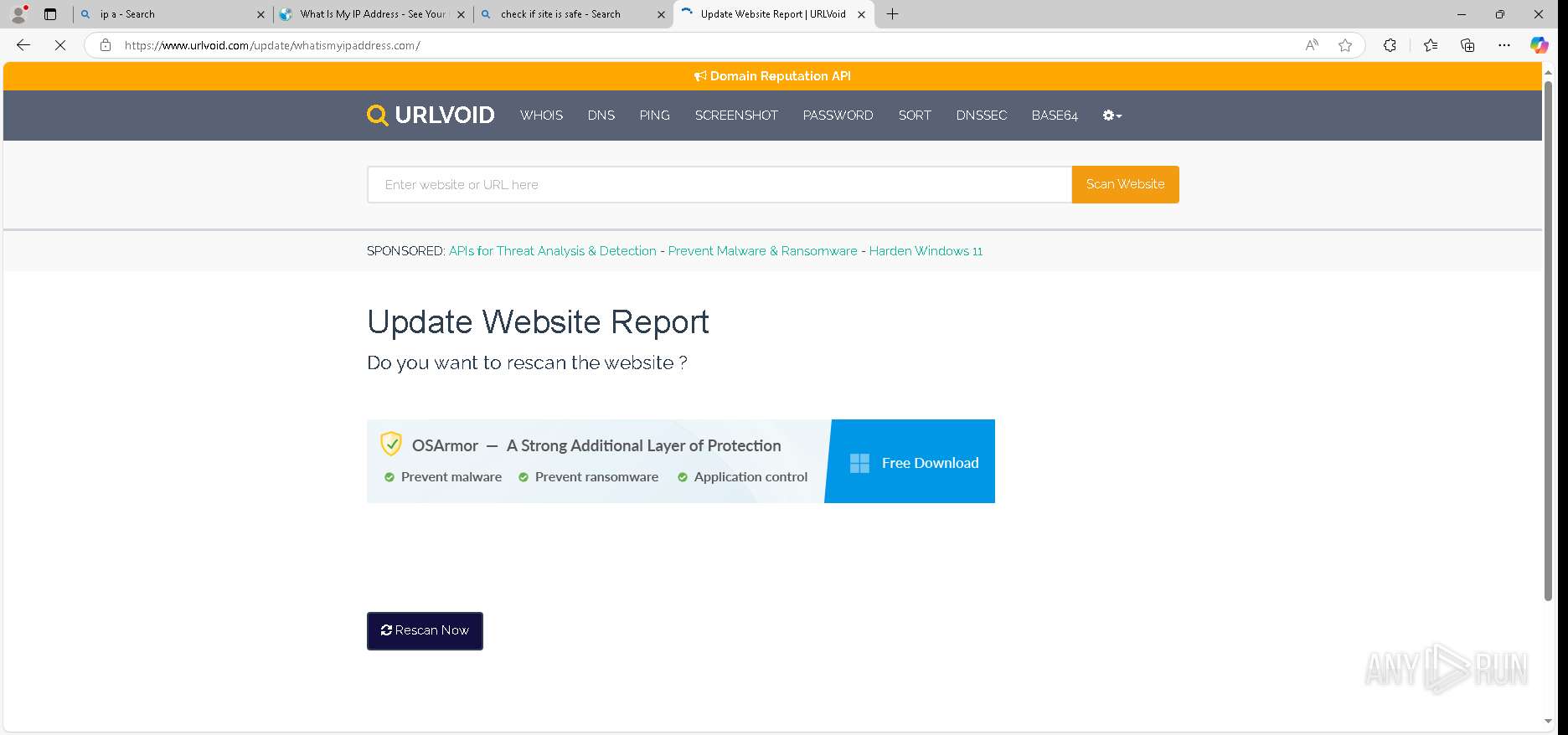Screen dimensions: 1568x735
Task: Click 'Prevent ransomware' text in the ad
Action: [x=596, y=477]
